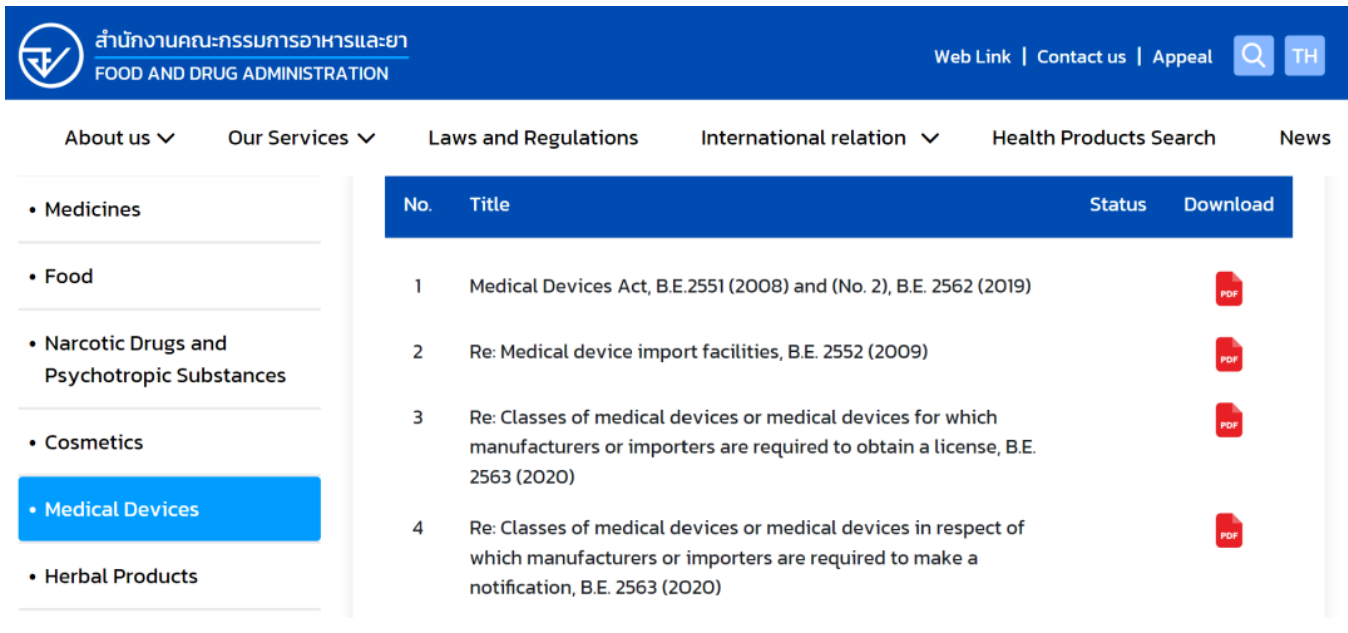Switch language using TH button
This screenshot has width=1348, height=633.
coord(1304,56)
